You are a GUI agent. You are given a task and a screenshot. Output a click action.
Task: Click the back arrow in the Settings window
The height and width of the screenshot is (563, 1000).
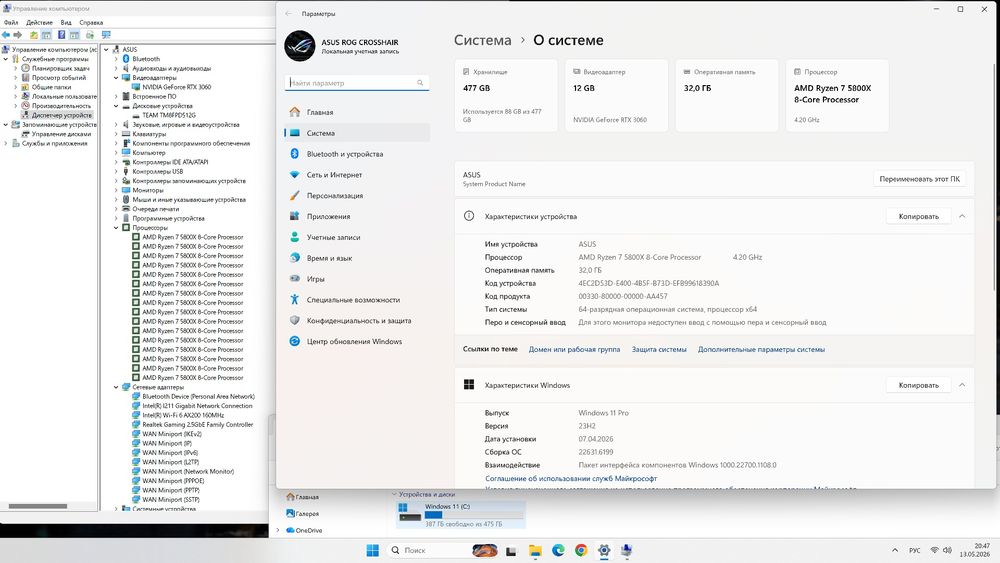pos(289,13)
